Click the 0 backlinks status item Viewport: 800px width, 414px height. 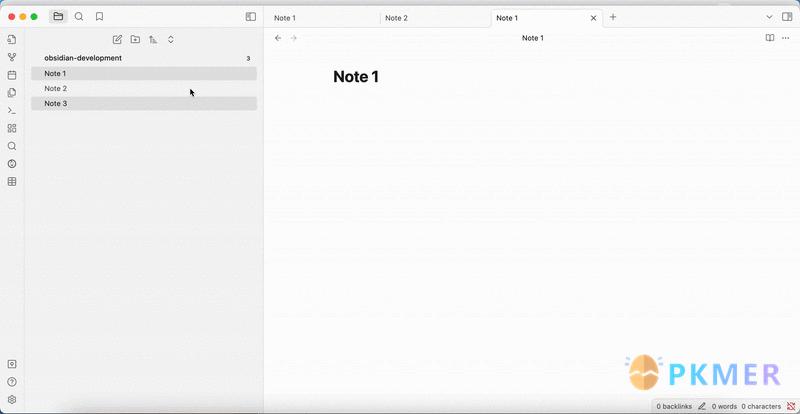click(673, 407)
